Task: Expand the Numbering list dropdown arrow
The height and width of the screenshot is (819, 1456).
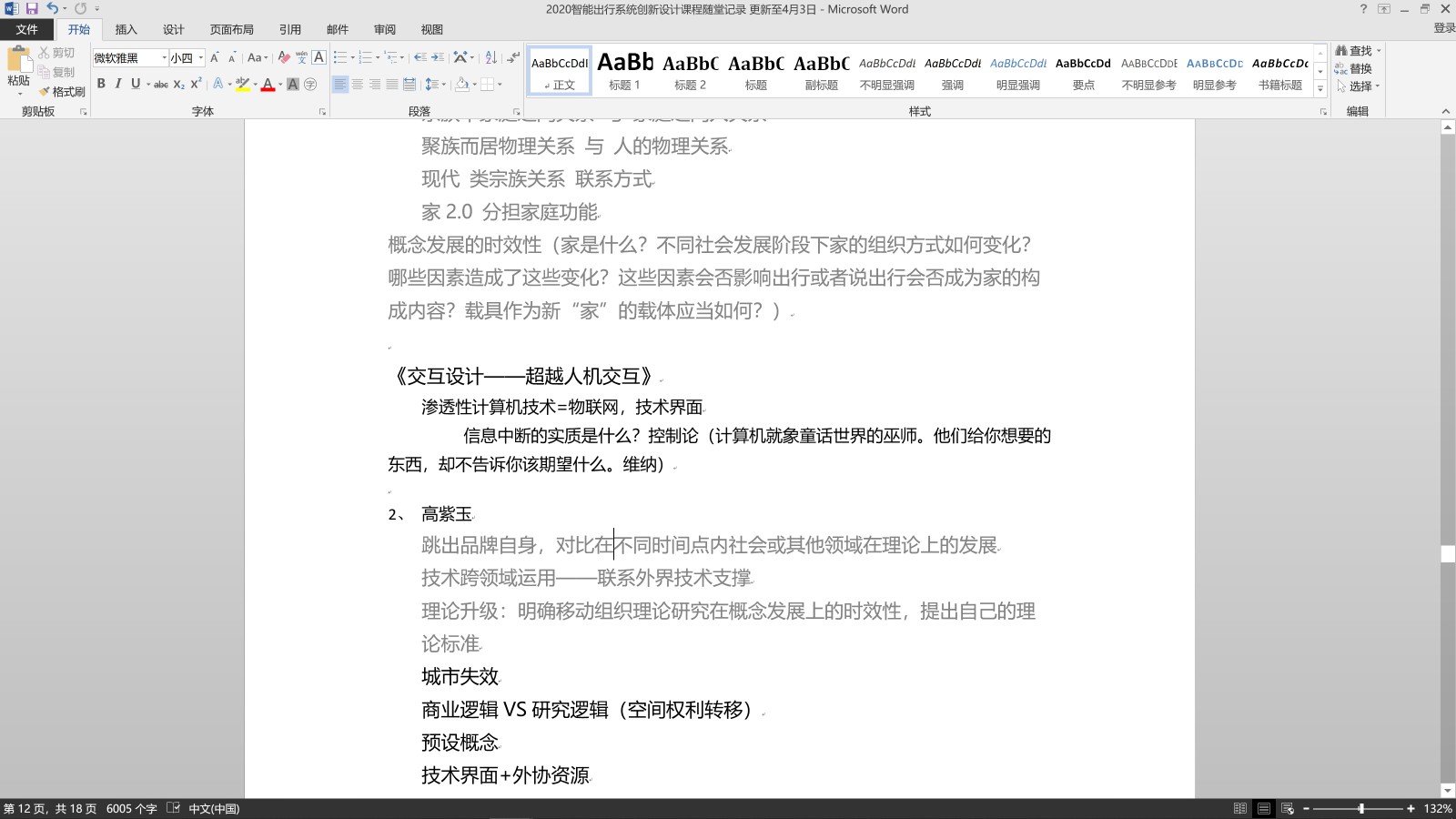Action: click(379, 58)
